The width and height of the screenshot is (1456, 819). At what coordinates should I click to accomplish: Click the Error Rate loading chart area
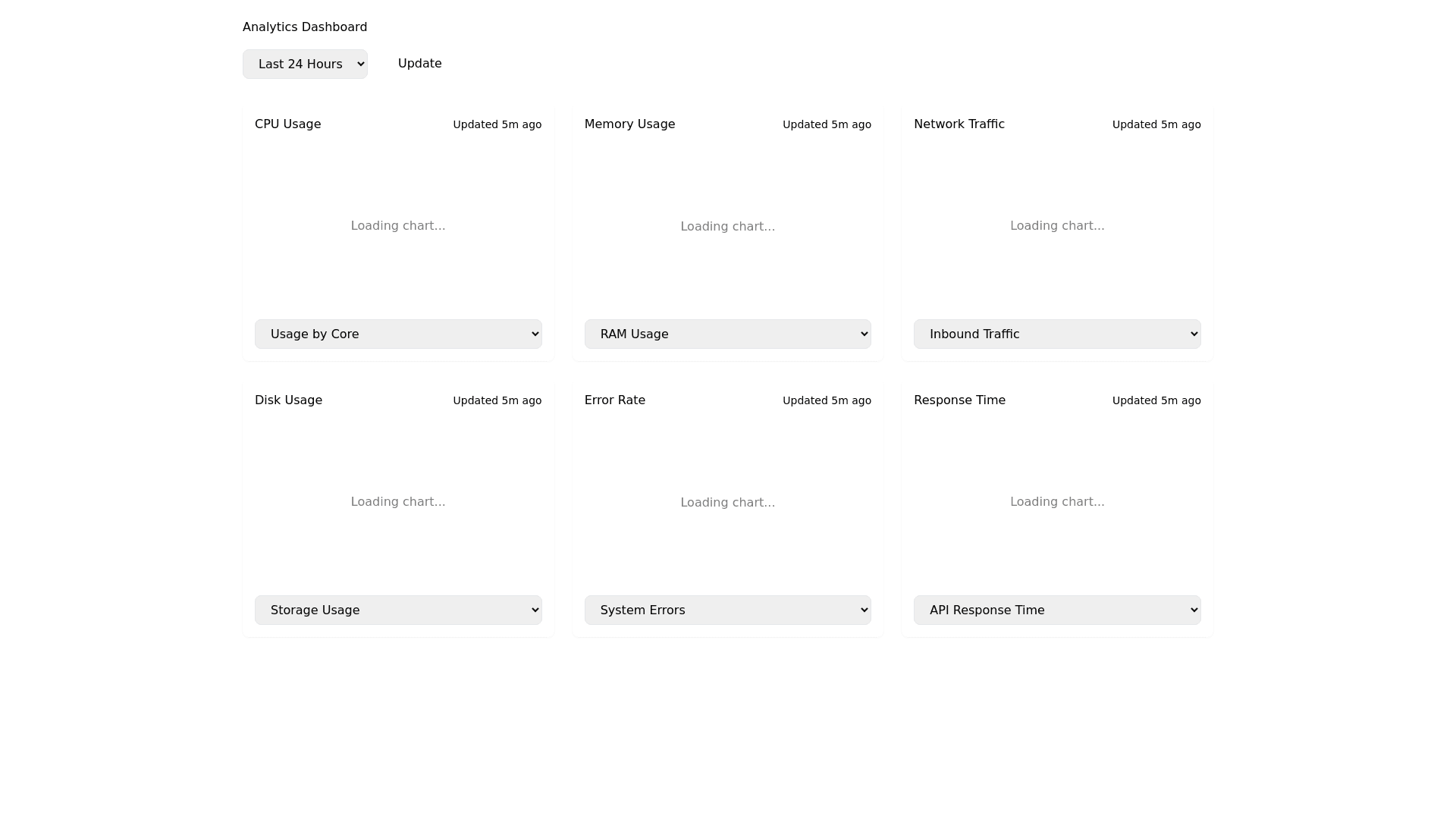pos(727,503)
